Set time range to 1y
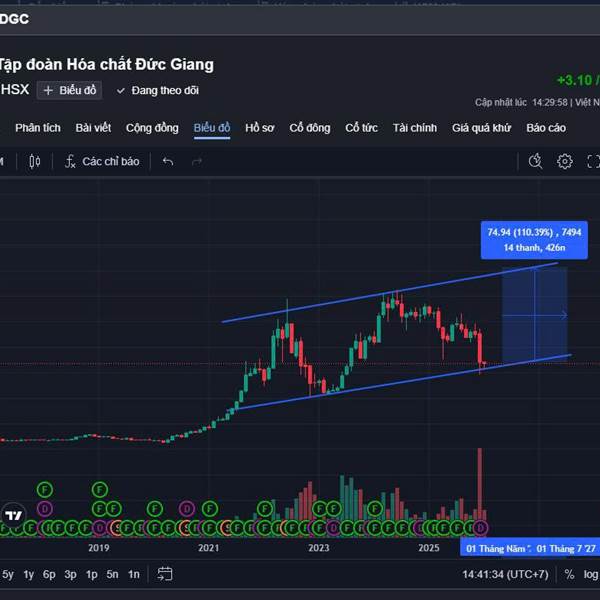This screenshot has height=600, width=600. (29, 574)
